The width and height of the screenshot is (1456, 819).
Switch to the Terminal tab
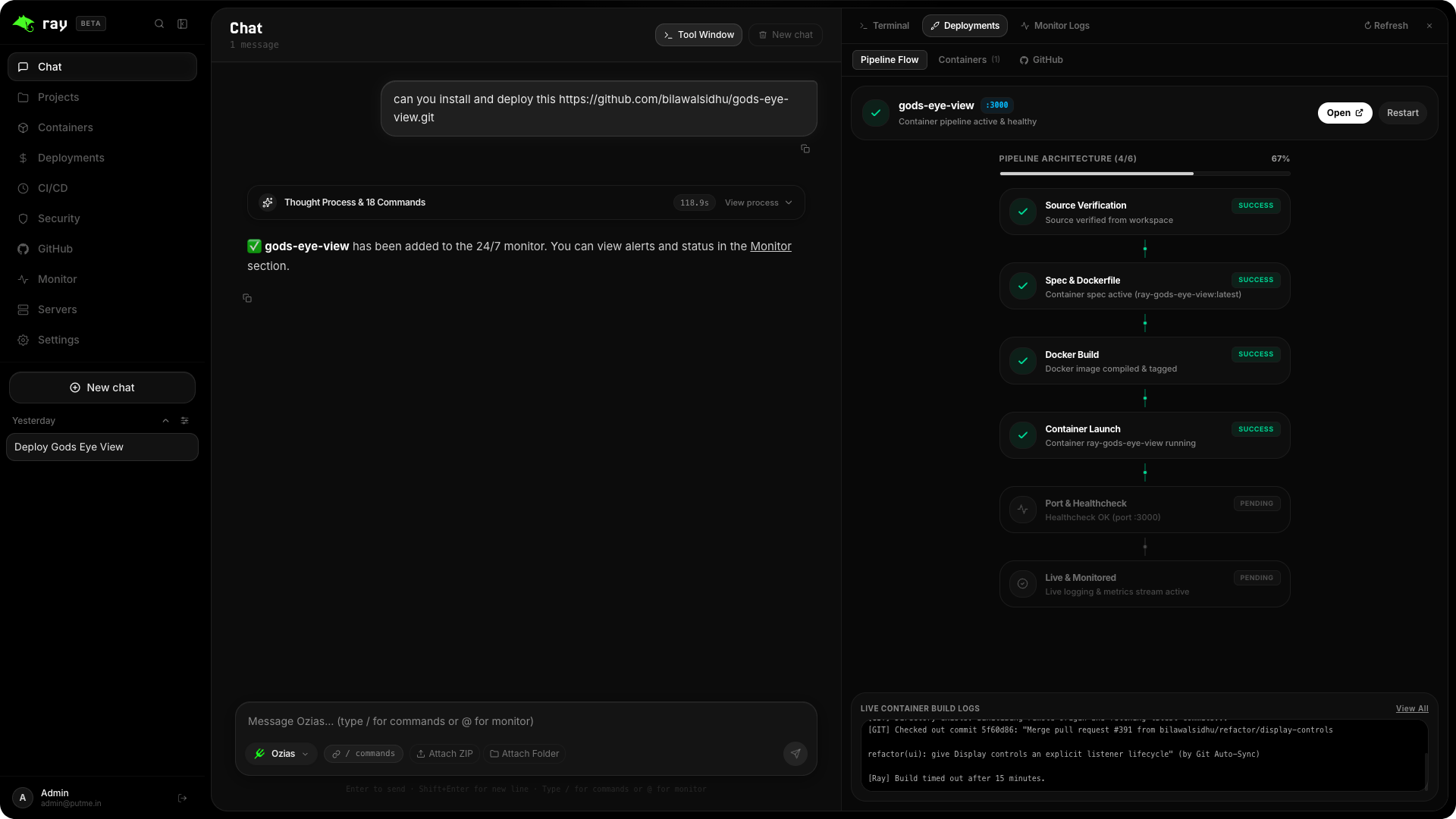click(884, 26)
